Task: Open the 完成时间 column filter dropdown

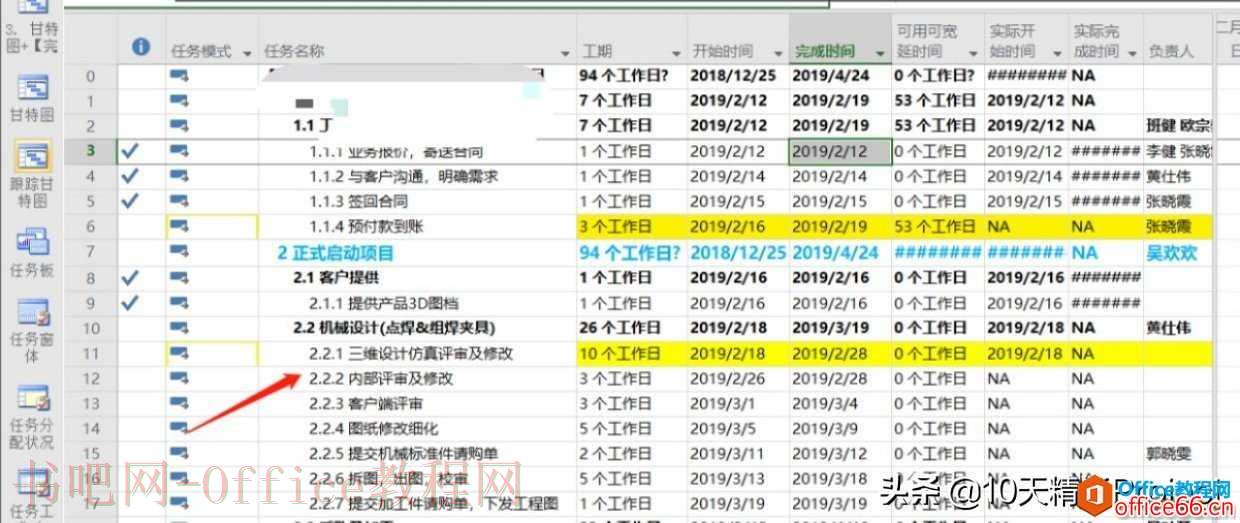Action: (879, 53)
